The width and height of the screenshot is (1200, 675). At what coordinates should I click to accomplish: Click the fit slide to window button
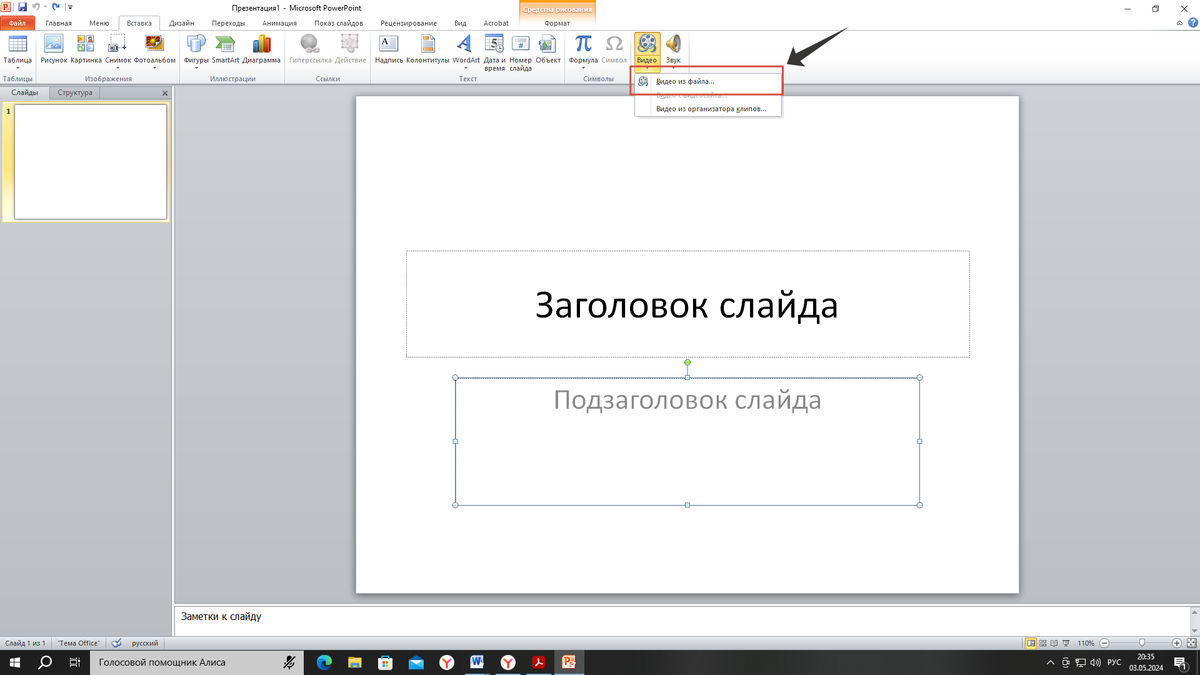click(1191, 643)
